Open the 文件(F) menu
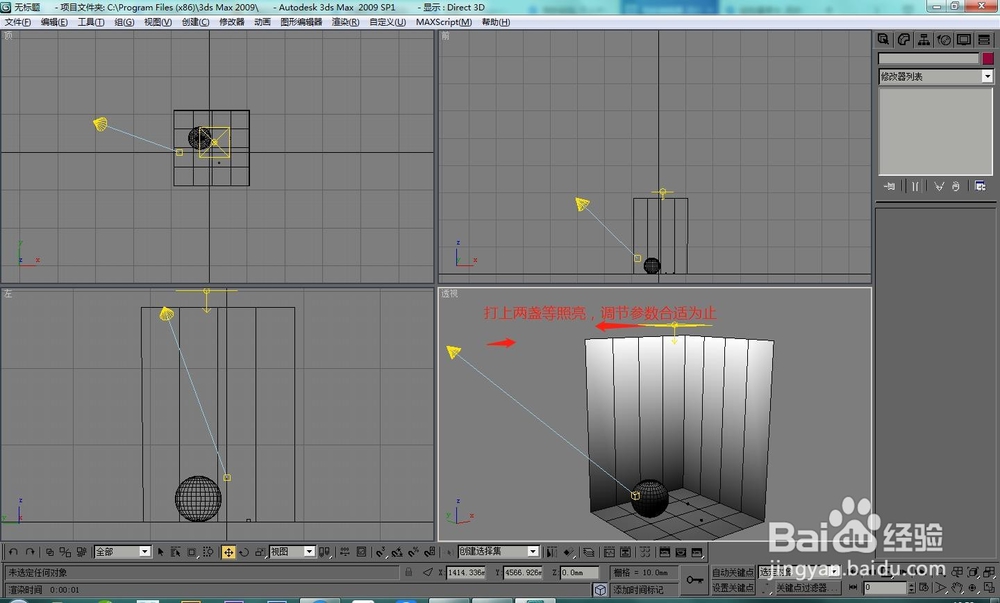 click(x=18, y=22)
